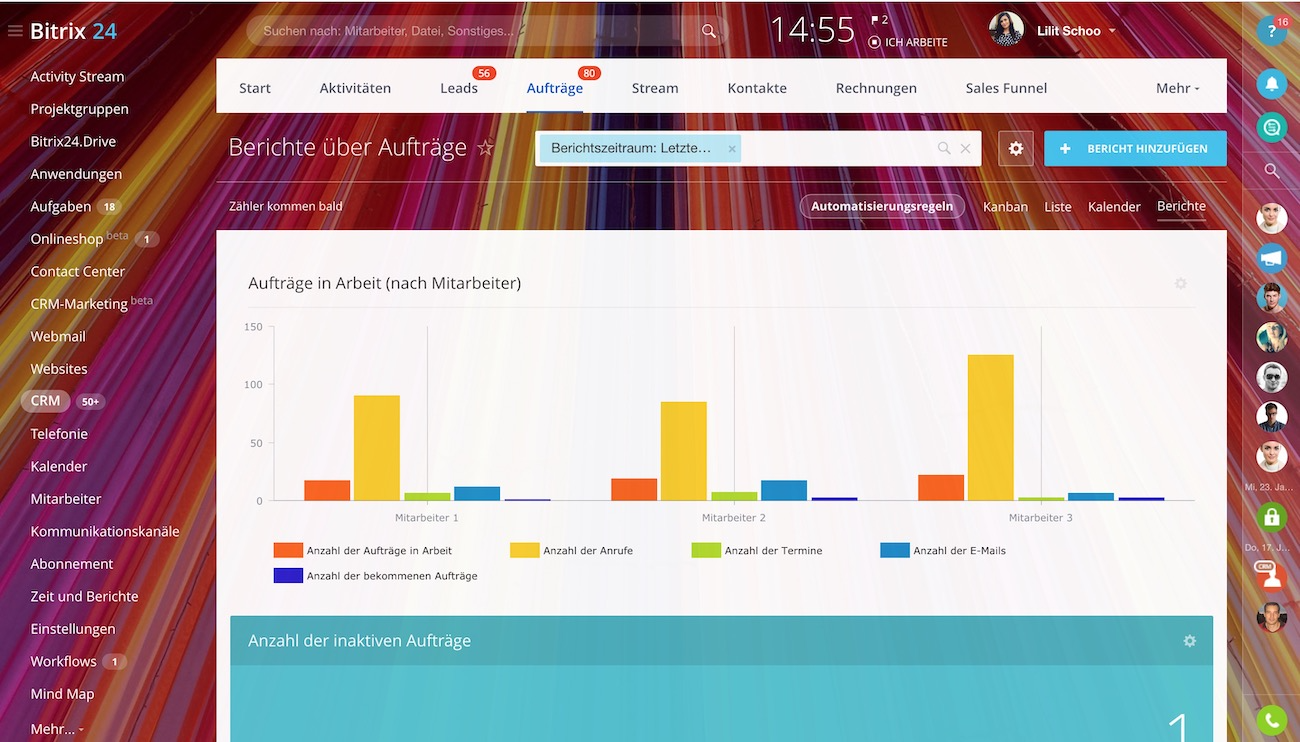Click the 'Automatisierungsregeln' button
This screenshot has height=742, width=1300.
pyautogui.click(x=881, y=207)
